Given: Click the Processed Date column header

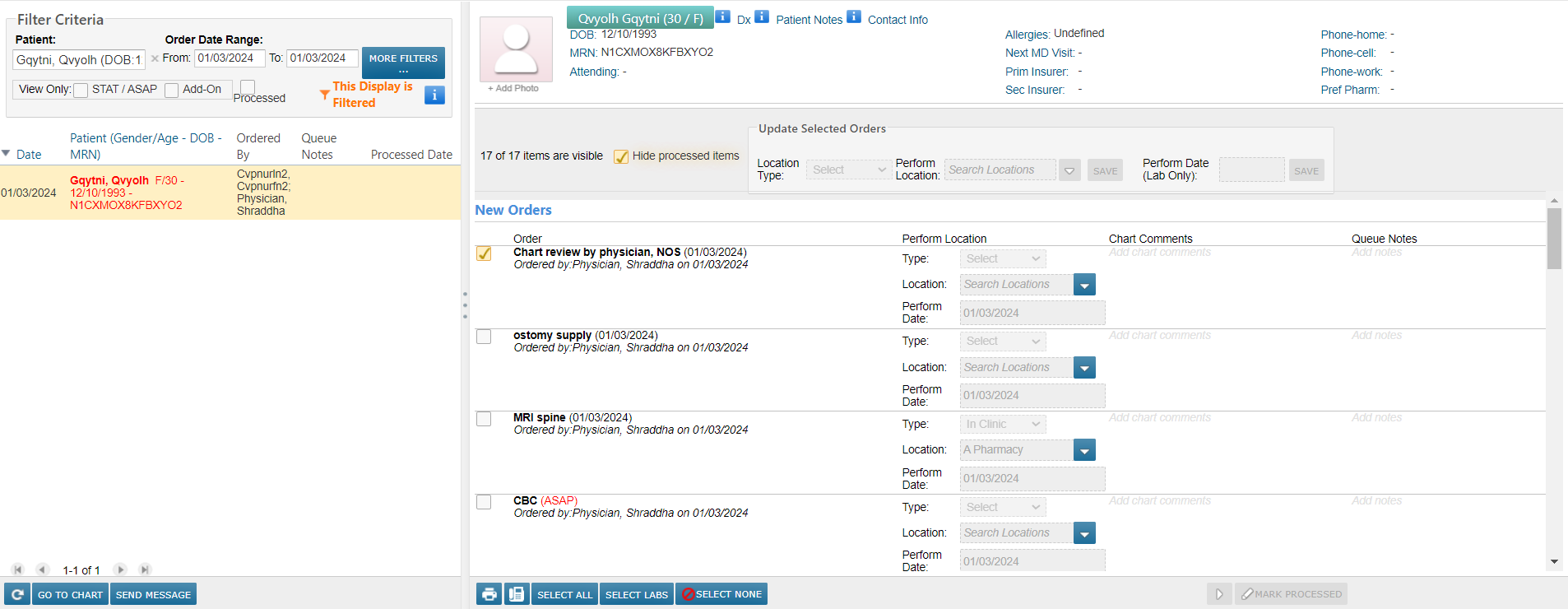Looking at the screenshot, I should coord(411,155).
